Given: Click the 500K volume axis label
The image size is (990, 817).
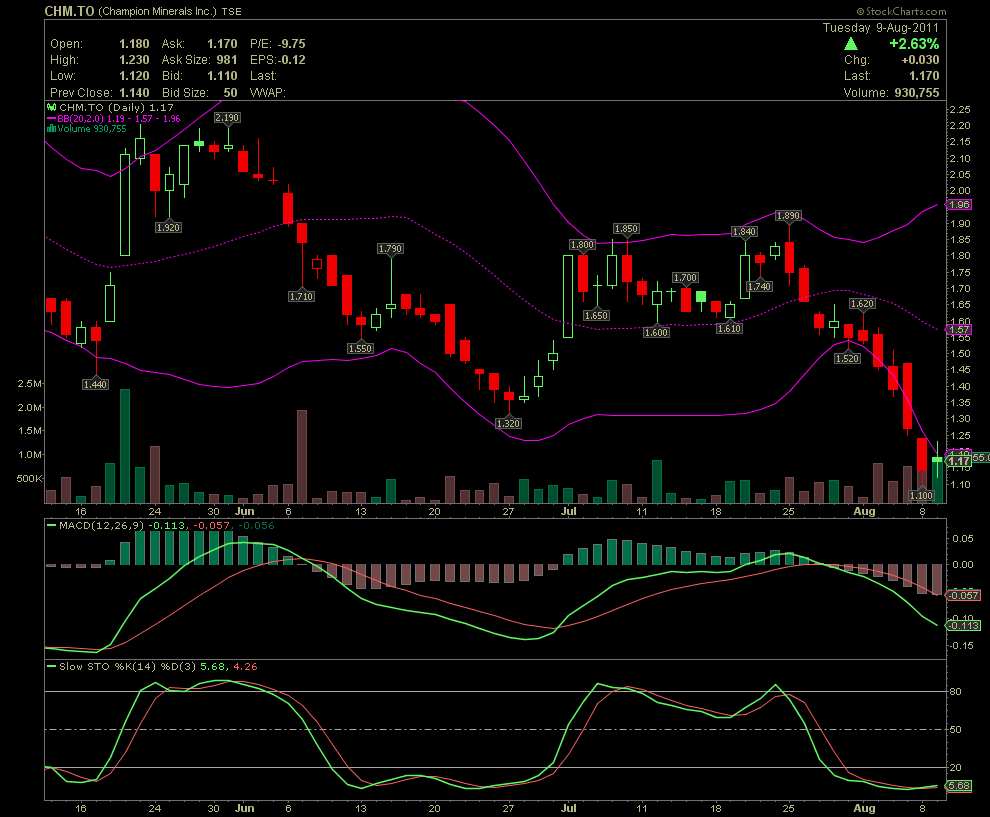Looking at the screenshot, I should tap(30, 479).
